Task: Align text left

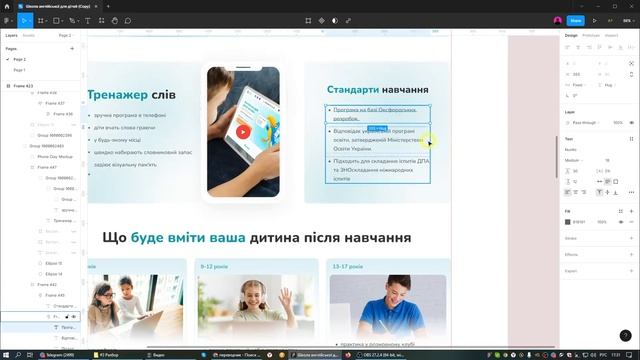Action: (567, 192)
